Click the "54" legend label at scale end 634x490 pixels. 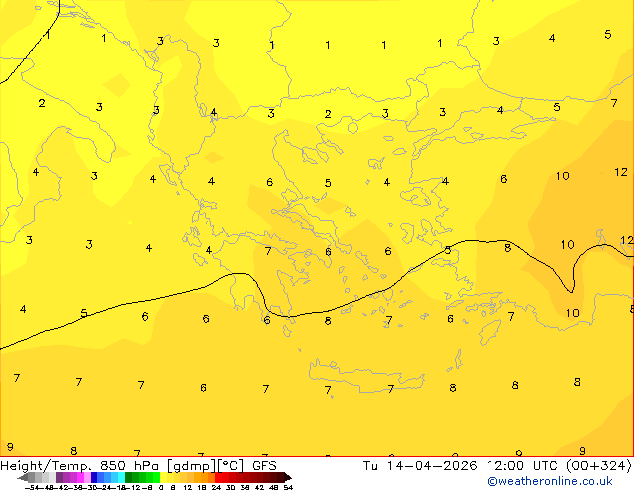[x=288, y=487]
